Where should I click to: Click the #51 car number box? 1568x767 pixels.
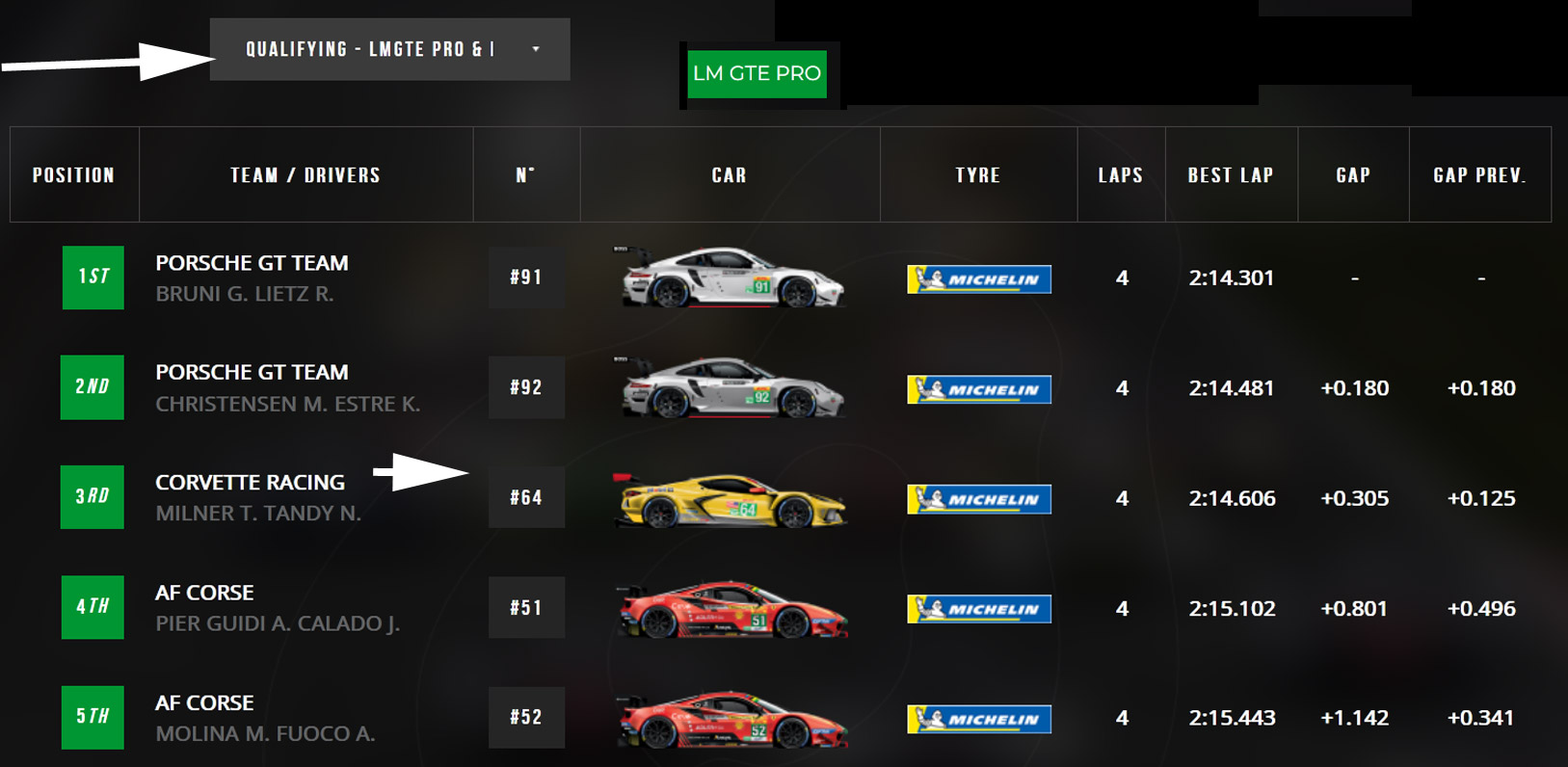pos(526,608)
